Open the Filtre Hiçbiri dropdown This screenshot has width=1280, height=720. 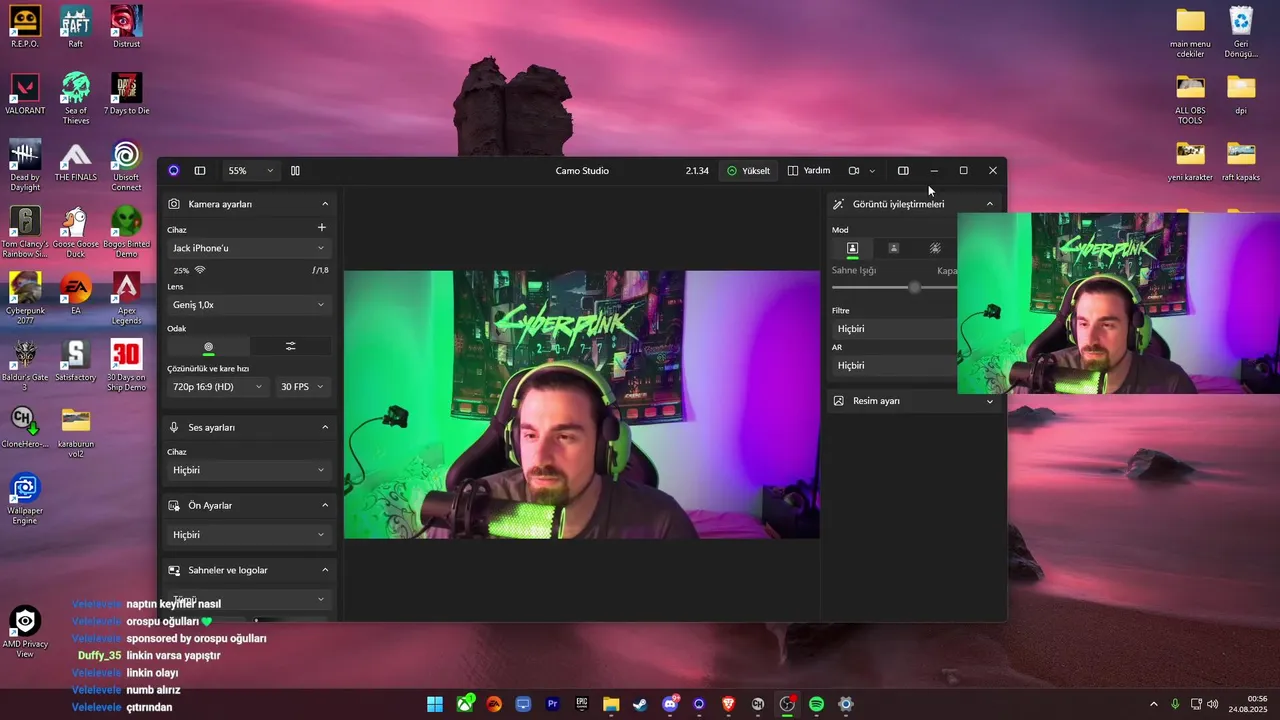(x=894, y=329)
